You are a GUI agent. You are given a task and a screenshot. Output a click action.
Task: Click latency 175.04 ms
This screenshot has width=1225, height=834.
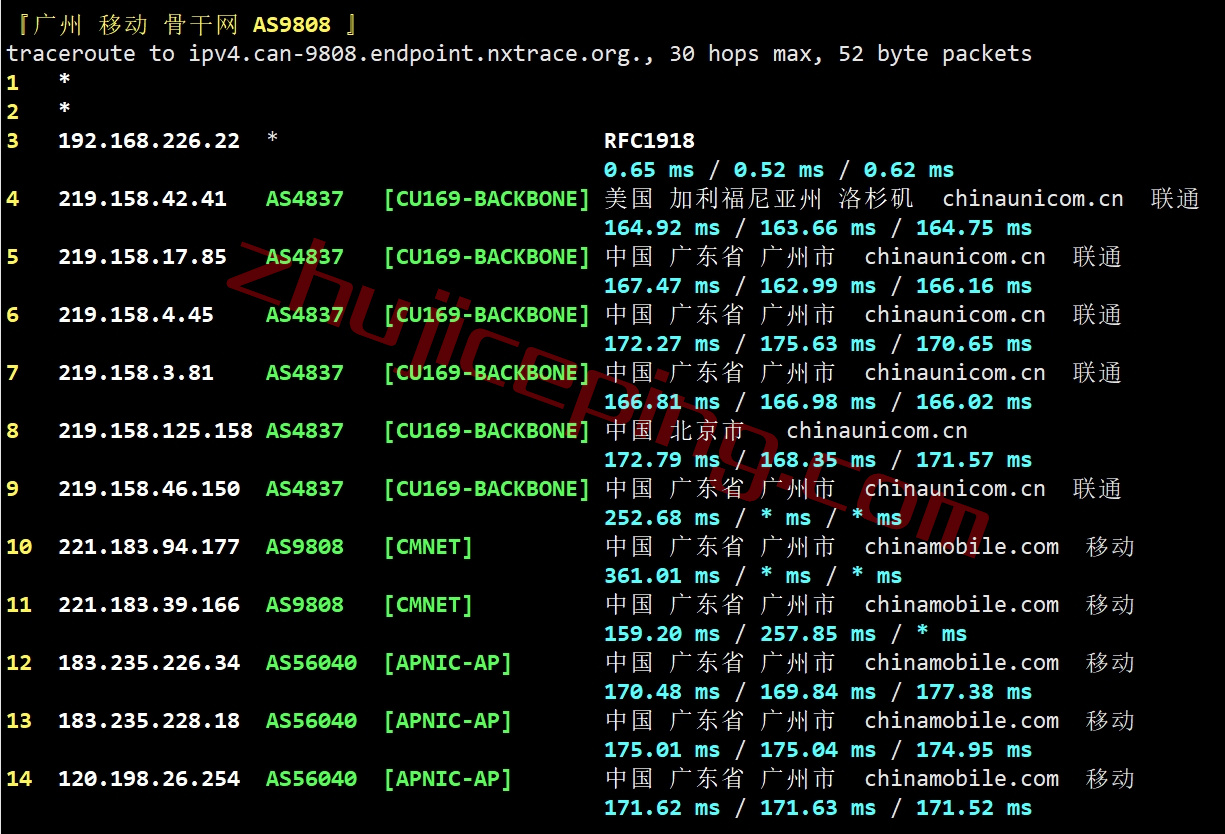click(818, 750)
